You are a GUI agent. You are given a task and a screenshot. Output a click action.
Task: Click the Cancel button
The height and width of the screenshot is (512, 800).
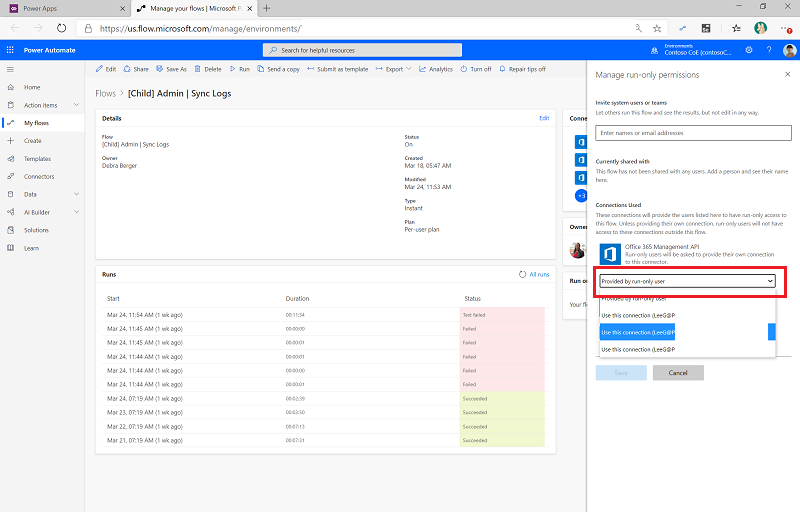pos(678,373)
